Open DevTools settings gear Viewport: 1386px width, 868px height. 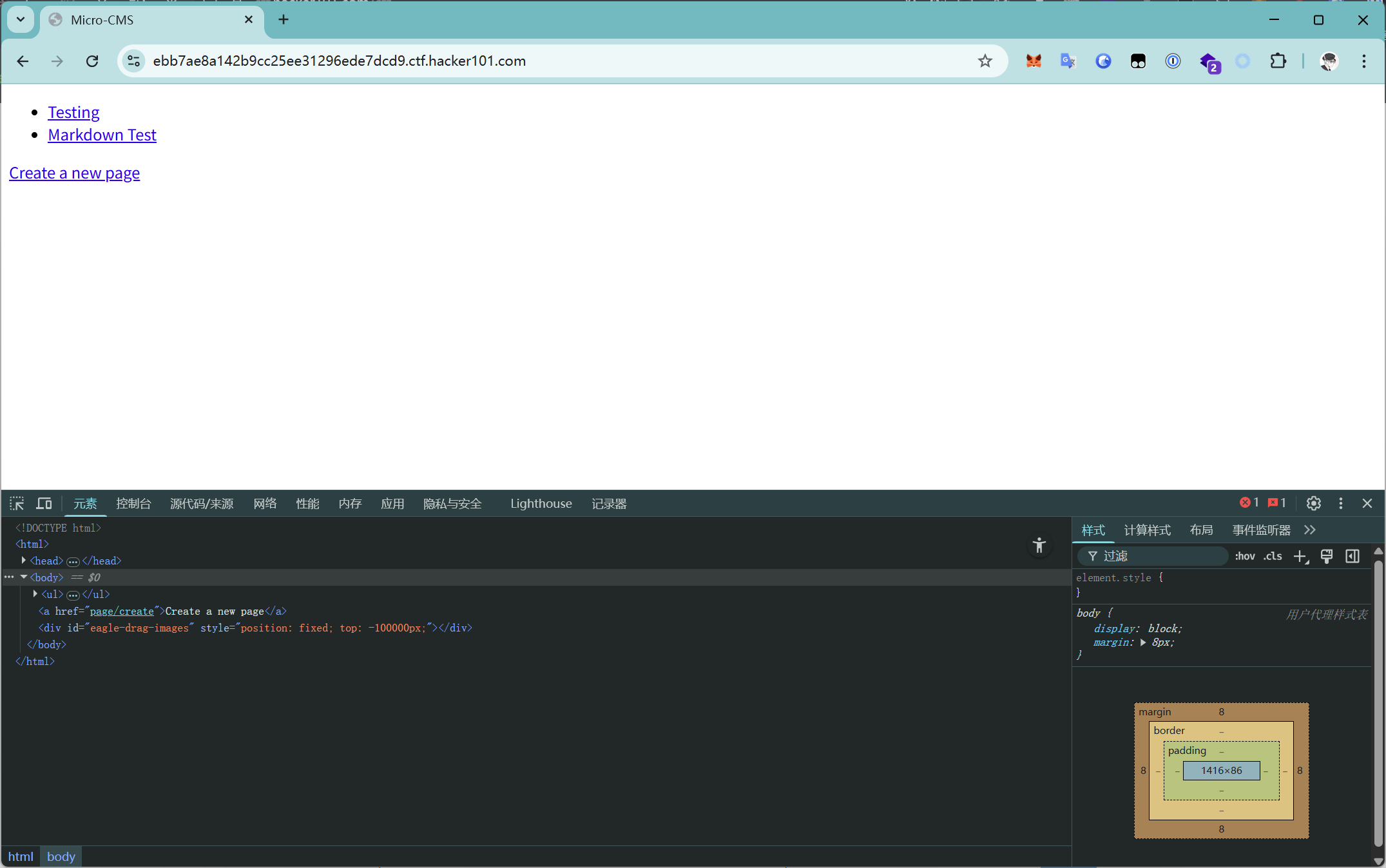(1314, 503)
